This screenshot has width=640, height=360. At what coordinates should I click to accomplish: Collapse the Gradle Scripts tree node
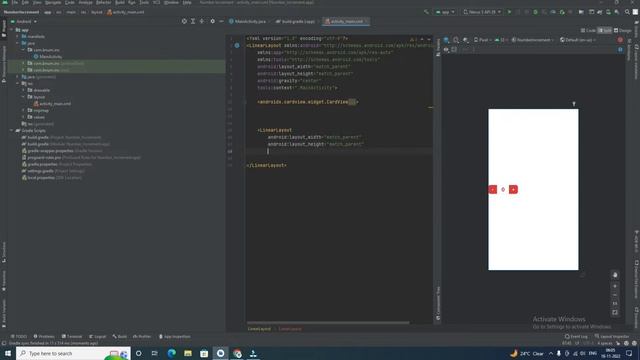click(x=12, y=131)
